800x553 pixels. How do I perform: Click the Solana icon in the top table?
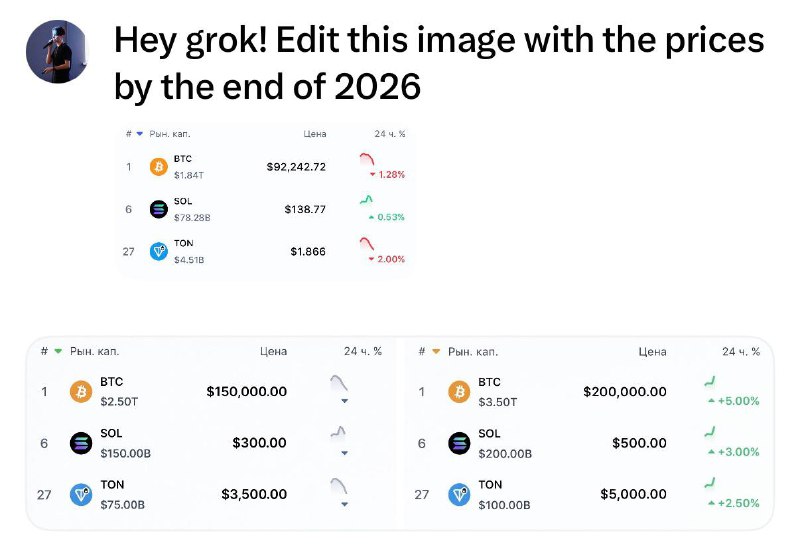click(159, 209)
